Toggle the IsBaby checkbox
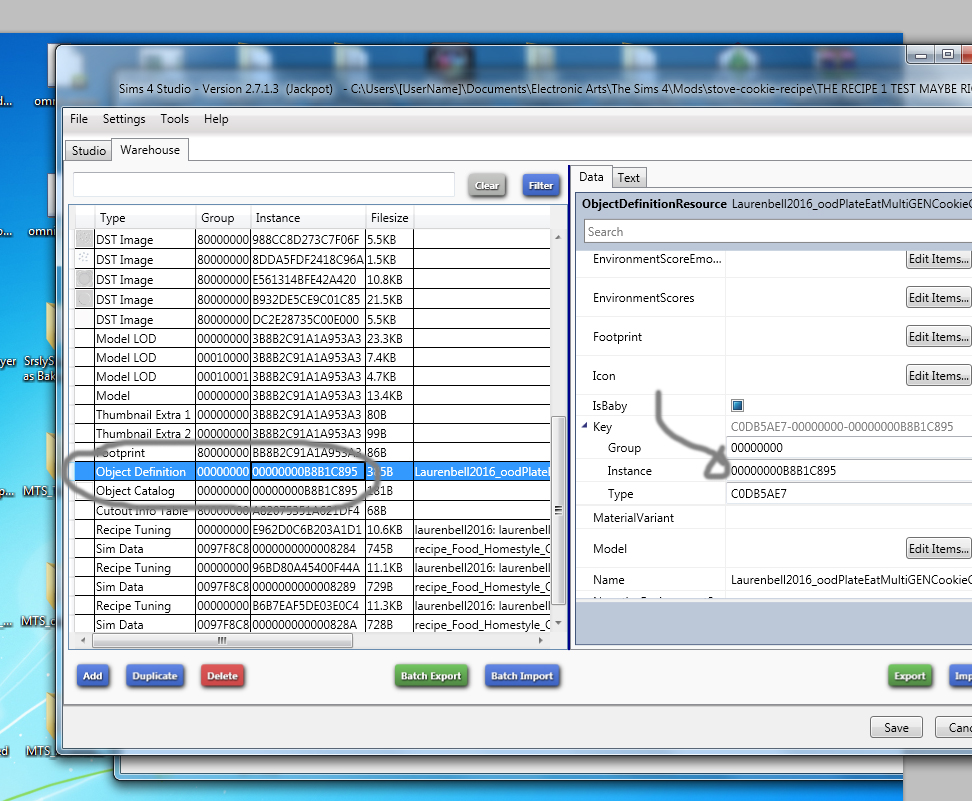The width and height of the screenshot is (972, 801). tap(737, 405)
